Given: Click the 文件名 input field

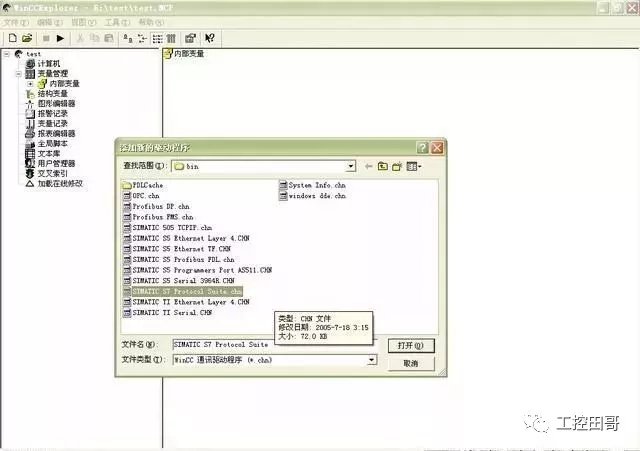Looking at the screenshot, I should point(274,345).
